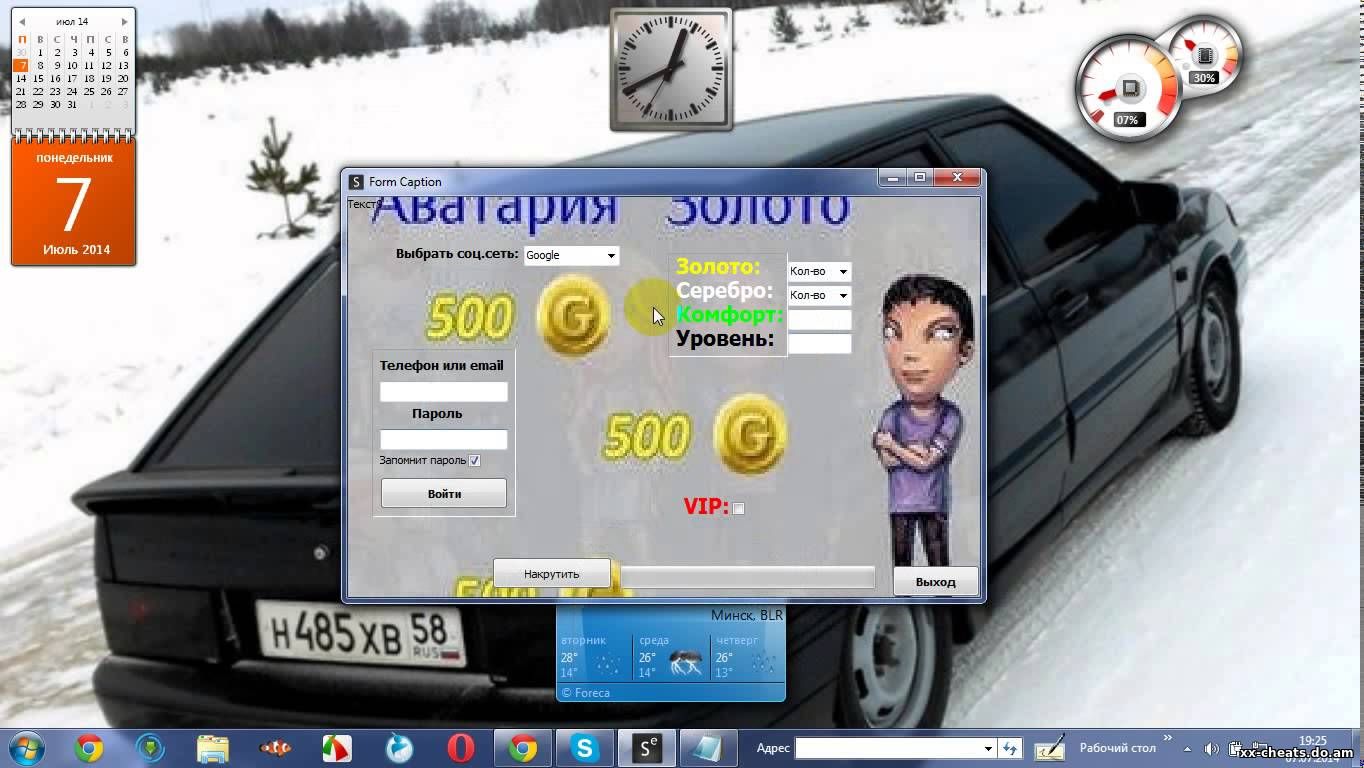Focus the "Пароль" password field
The height and width of the screenshot is (768, 1364).
click(443, 439)
